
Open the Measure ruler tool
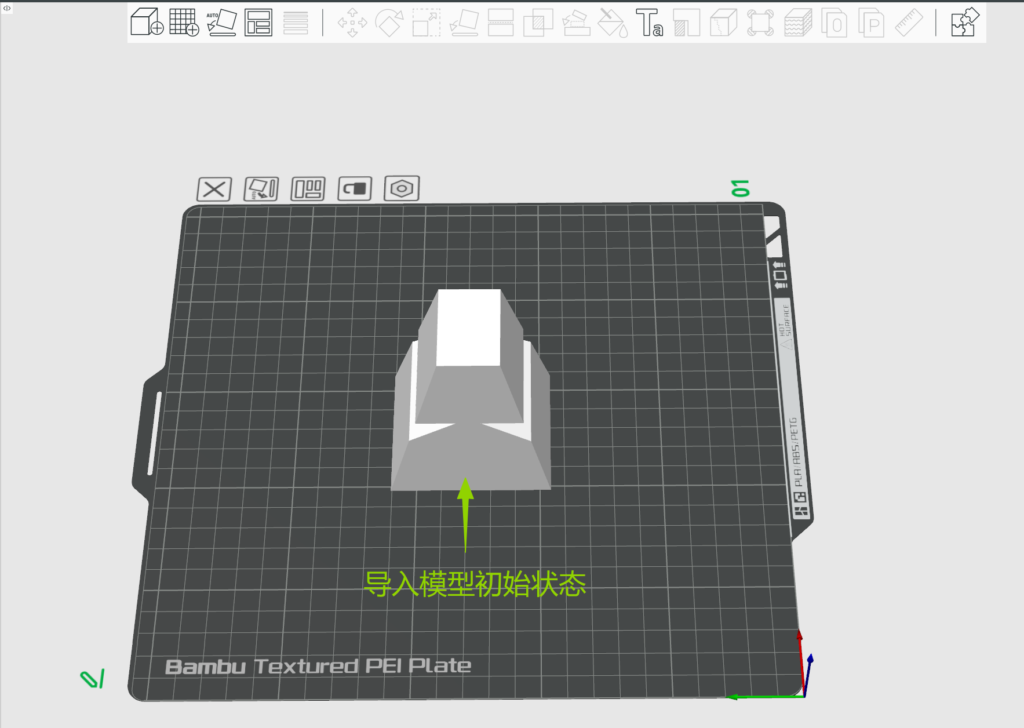908,22
